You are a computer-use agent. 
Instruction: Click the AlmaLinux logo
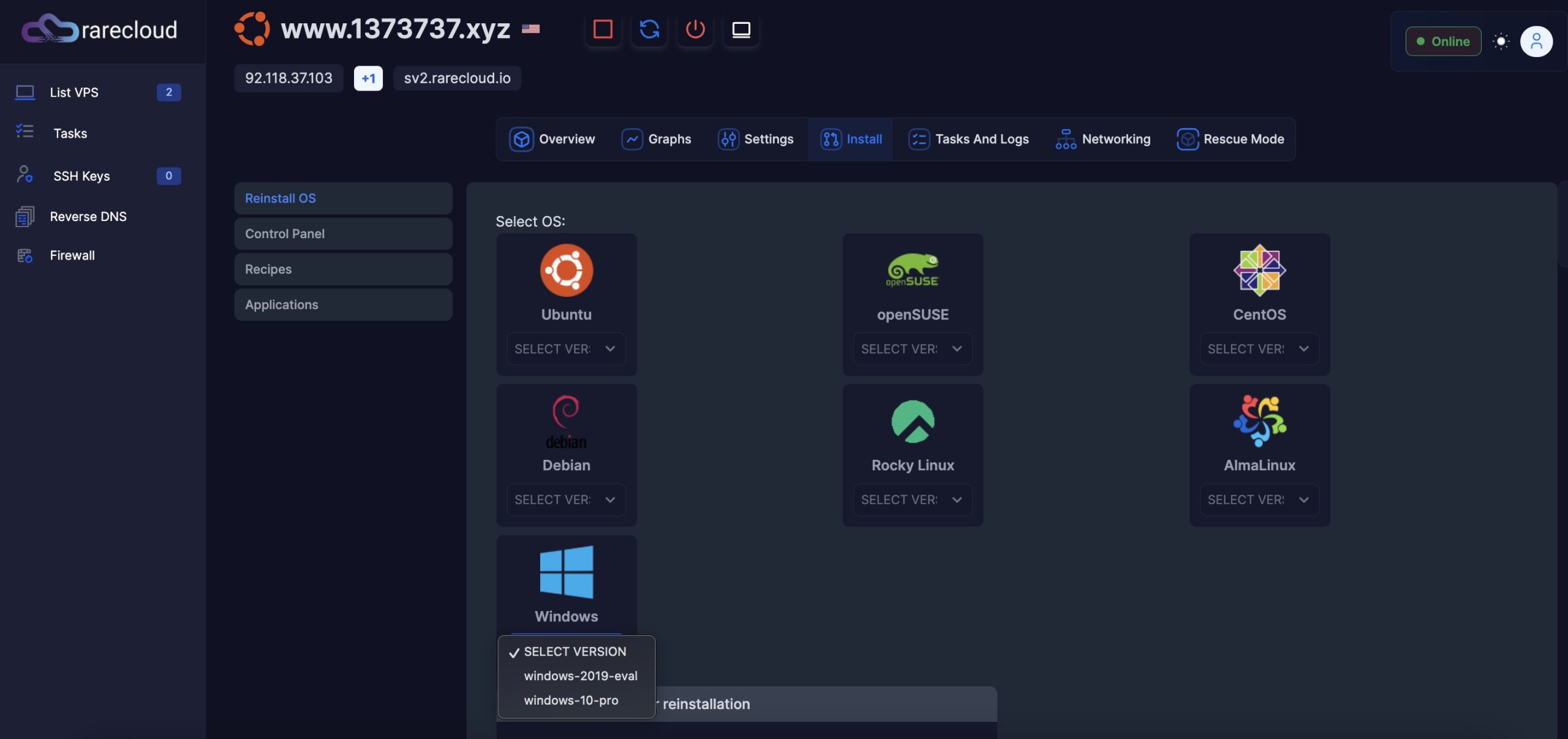click(x=1259, y=421)
